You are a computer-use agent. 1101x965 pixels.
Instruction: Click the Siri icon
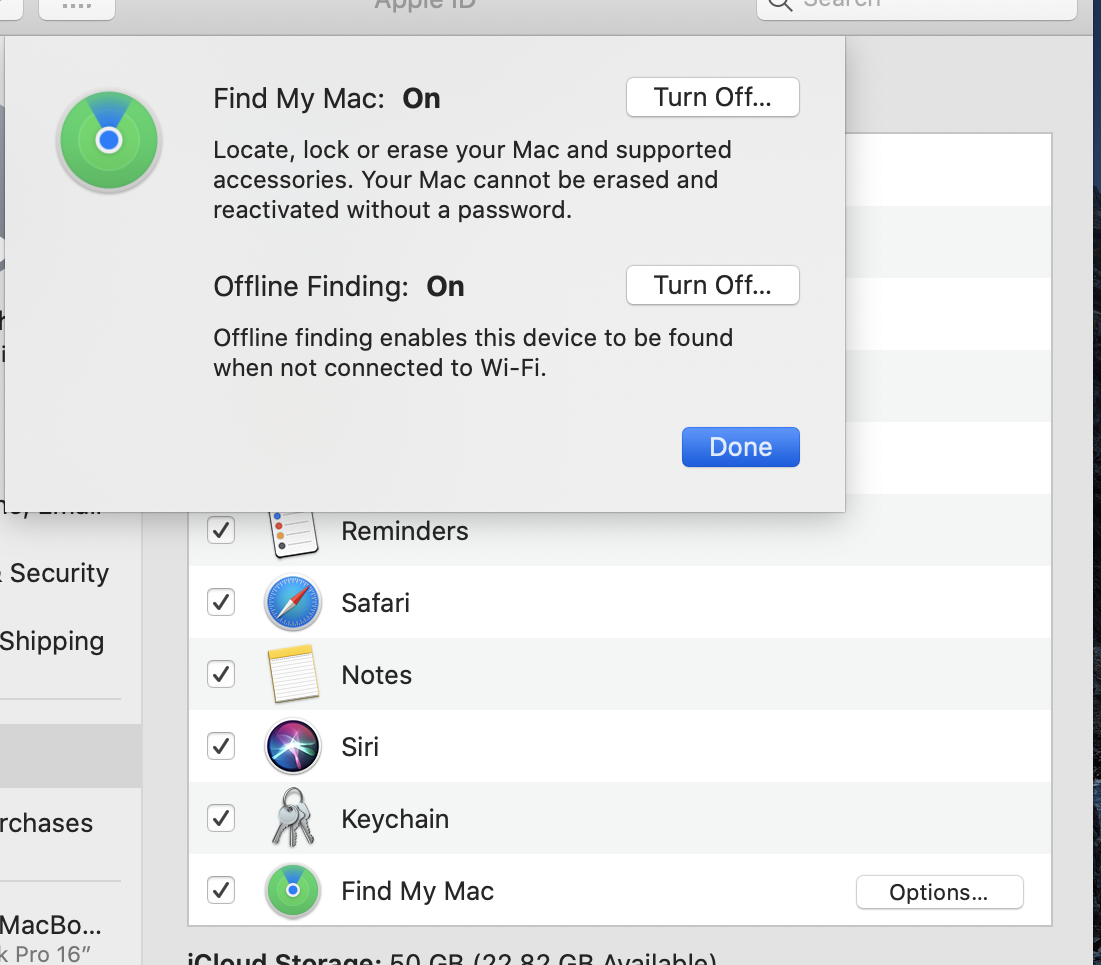tap(293, 747)
